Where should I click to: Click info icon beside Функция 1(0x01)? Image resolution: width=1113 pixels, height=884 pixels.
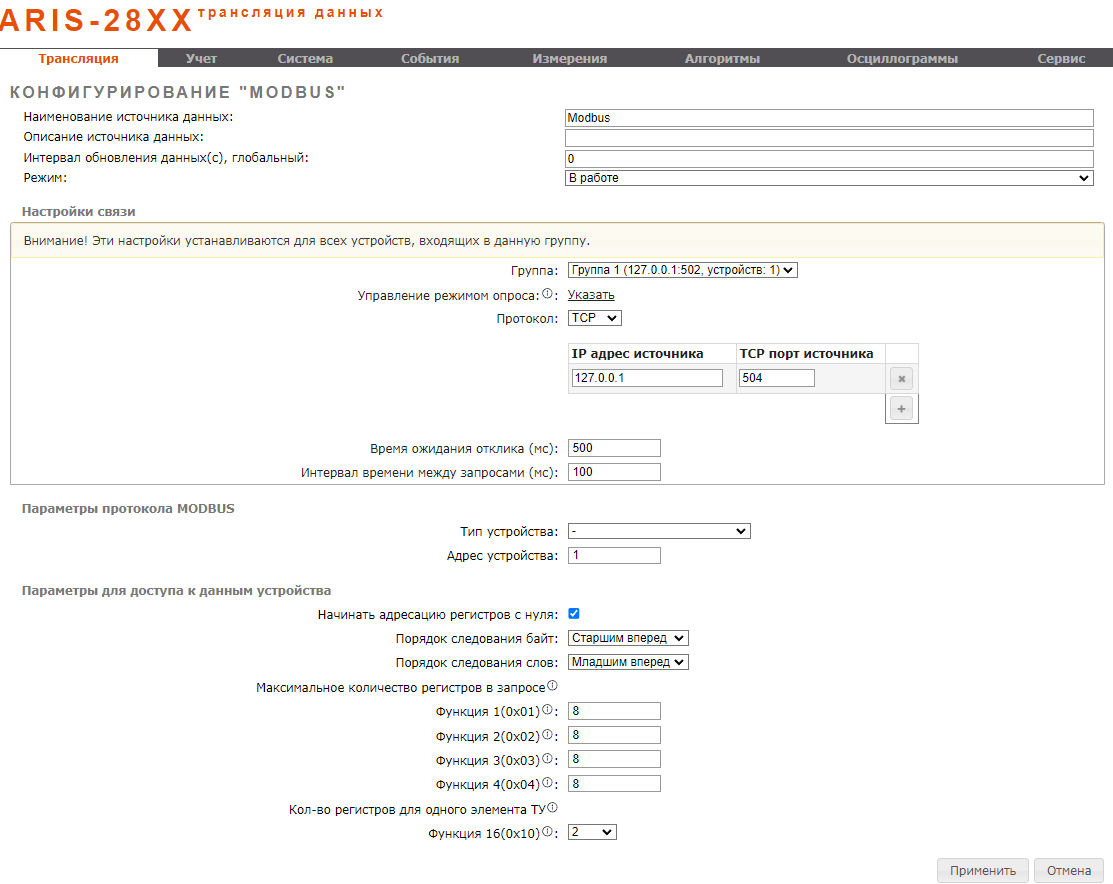[x=547, y=710]
